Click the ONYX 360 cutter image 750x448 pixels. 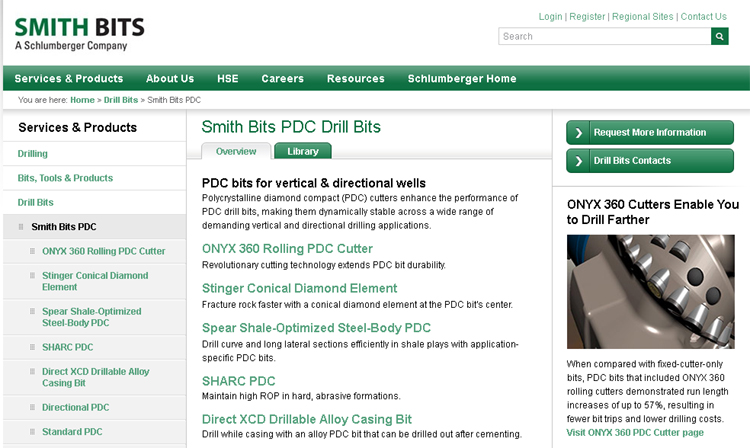point(651,292)
